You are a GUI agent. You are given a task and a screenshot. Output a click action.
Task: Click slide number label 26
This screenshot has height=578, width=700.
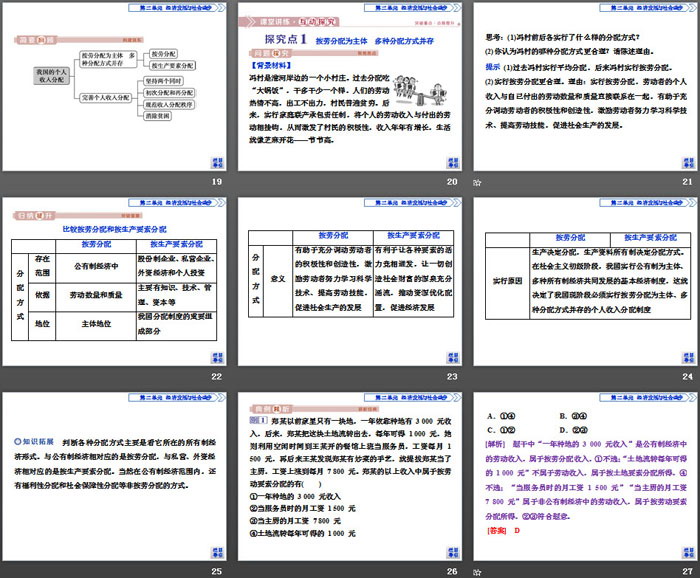click(452, 571)
